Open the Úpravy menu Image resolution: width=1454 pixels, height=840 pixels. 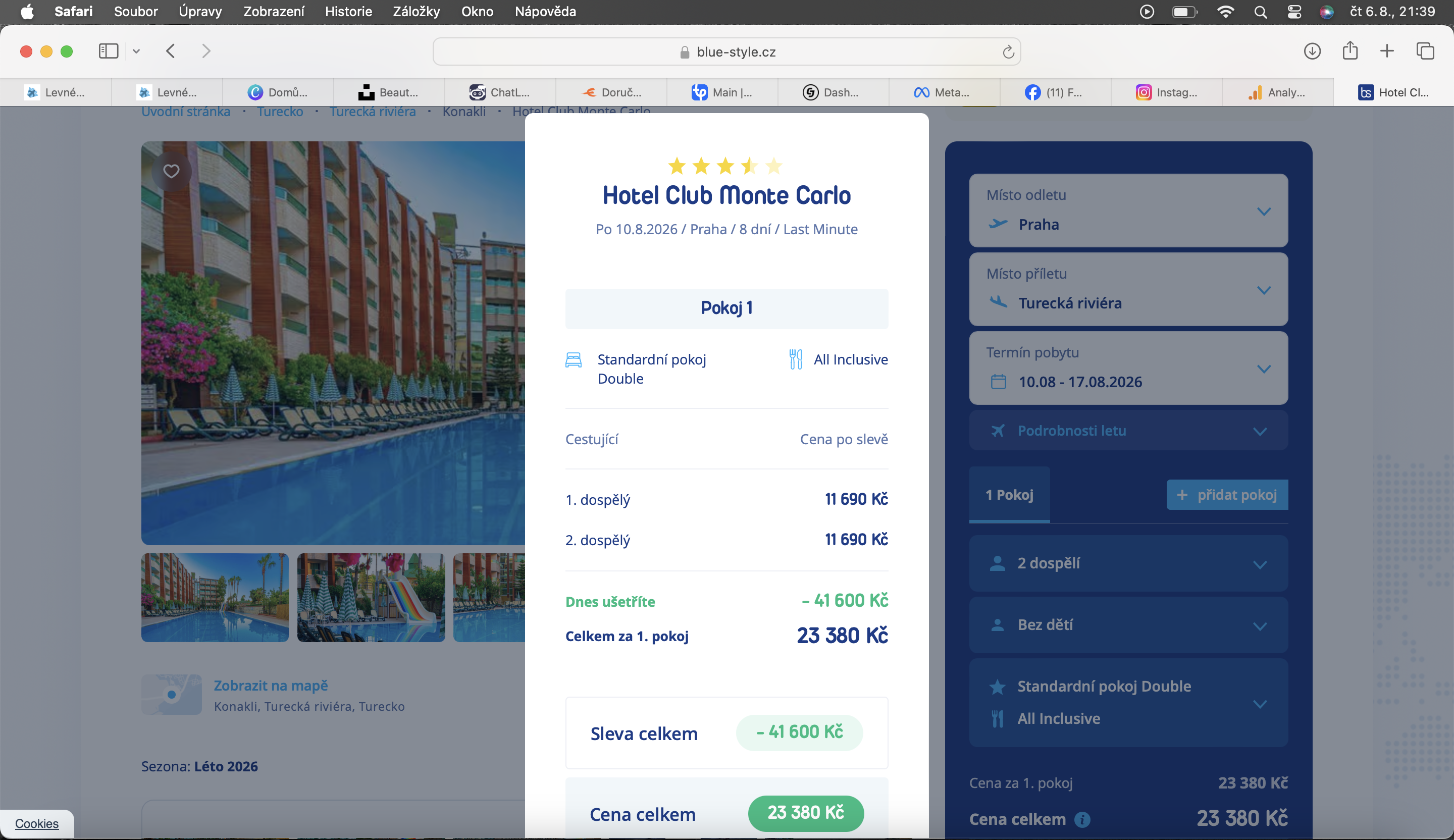coord(200,12)
